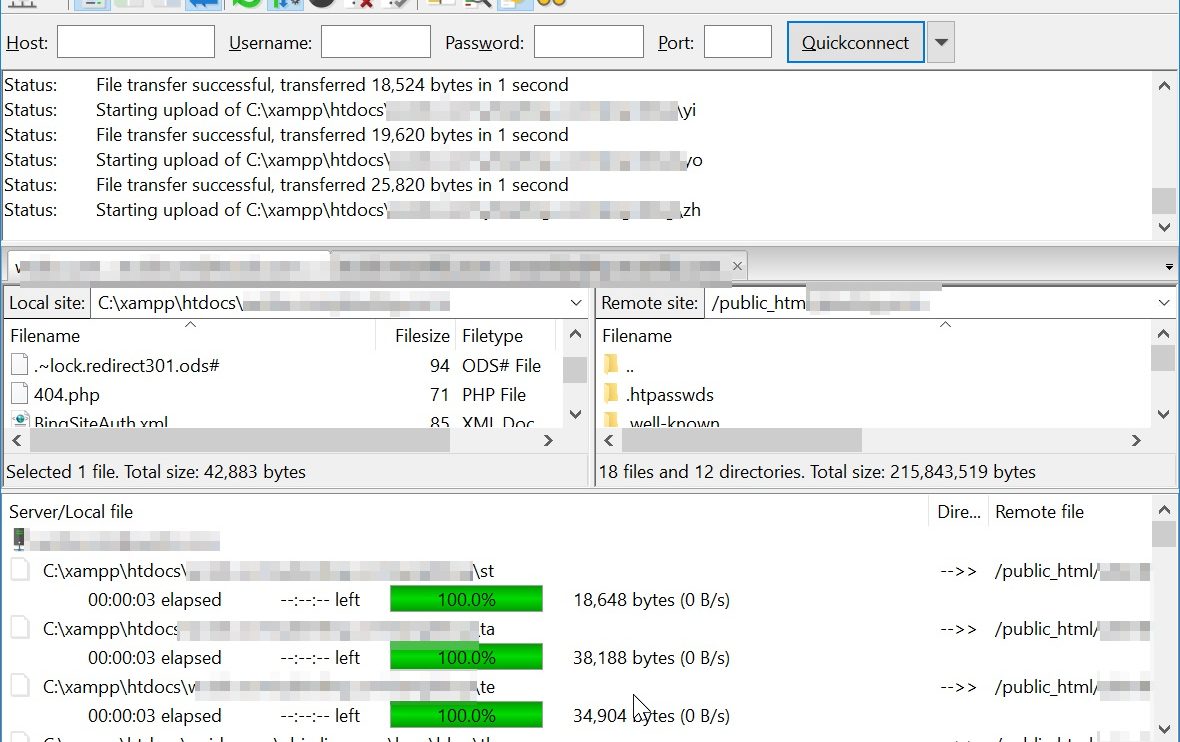Image resolution: width=1180 pixels, height=742 pixels.
Task: Click the remote list scroll-right arrow
Action: coord(1136,440)
